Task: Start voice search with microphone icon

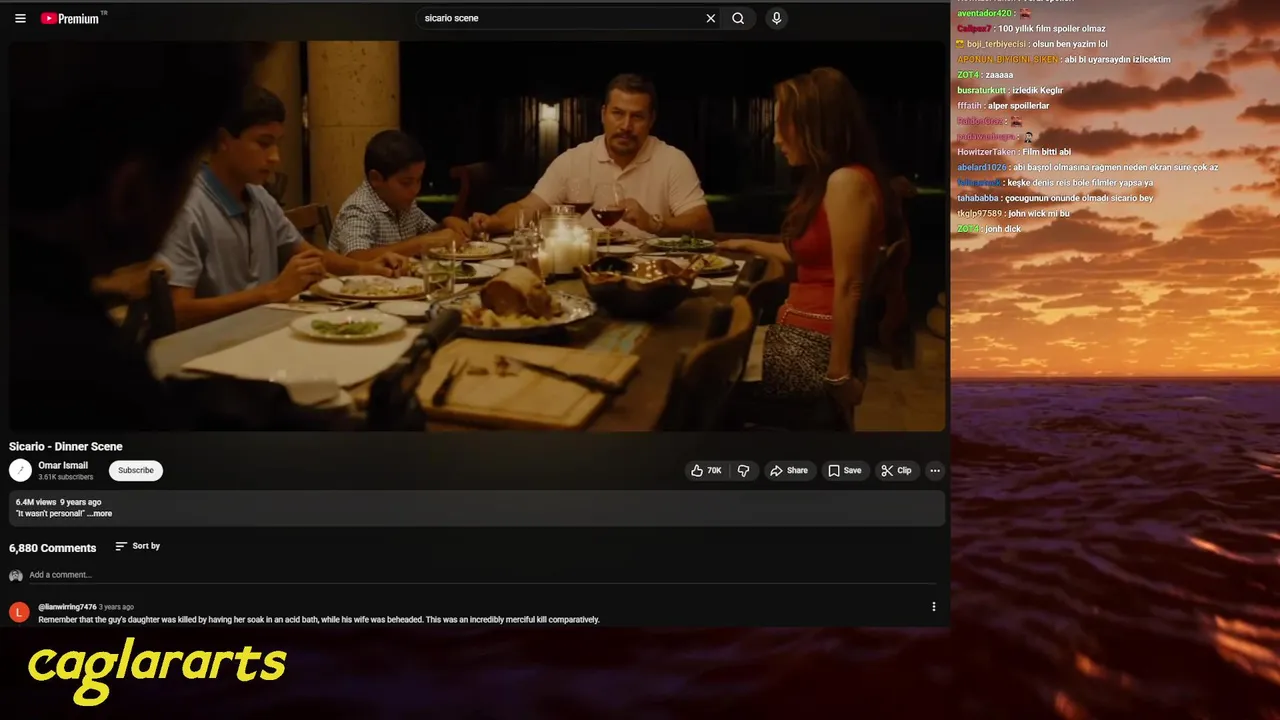Action: pyautogui.click(x=776, y=18)
